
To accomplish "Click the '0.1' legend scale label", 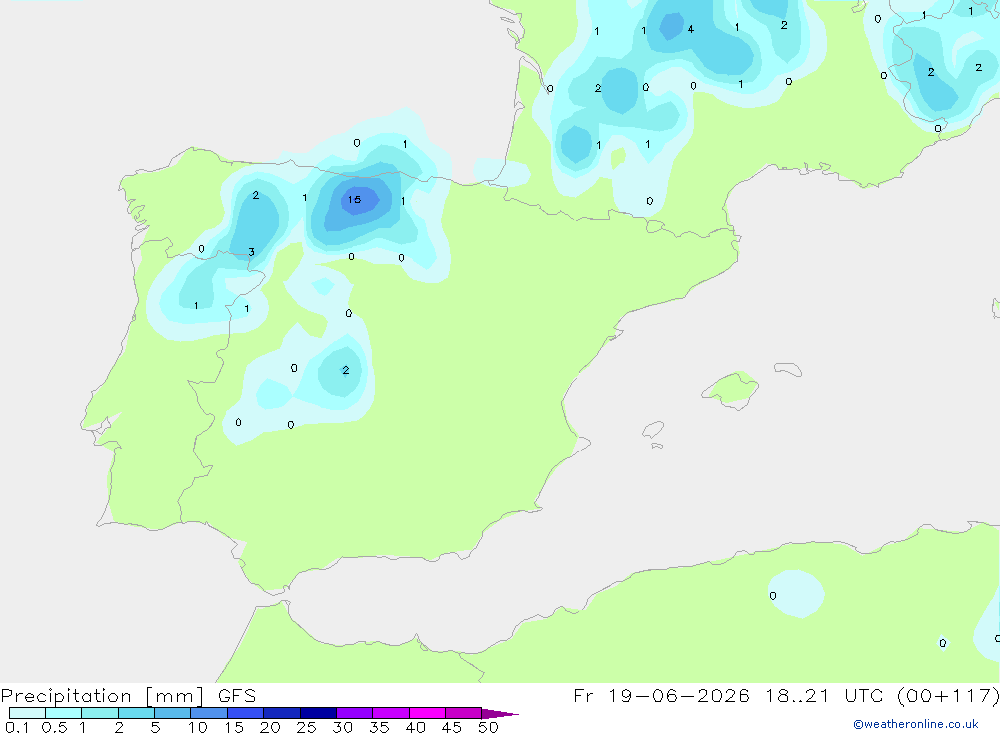I will (17, 727).
